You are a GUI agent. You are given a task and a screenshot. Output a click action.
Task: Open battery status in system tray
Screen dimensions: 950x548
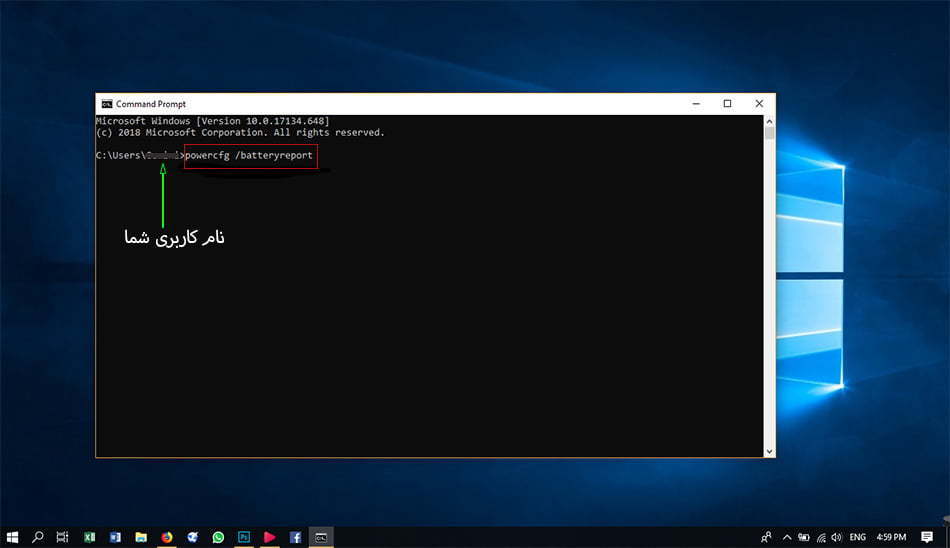pyautogui.click(x=804, y=537)
